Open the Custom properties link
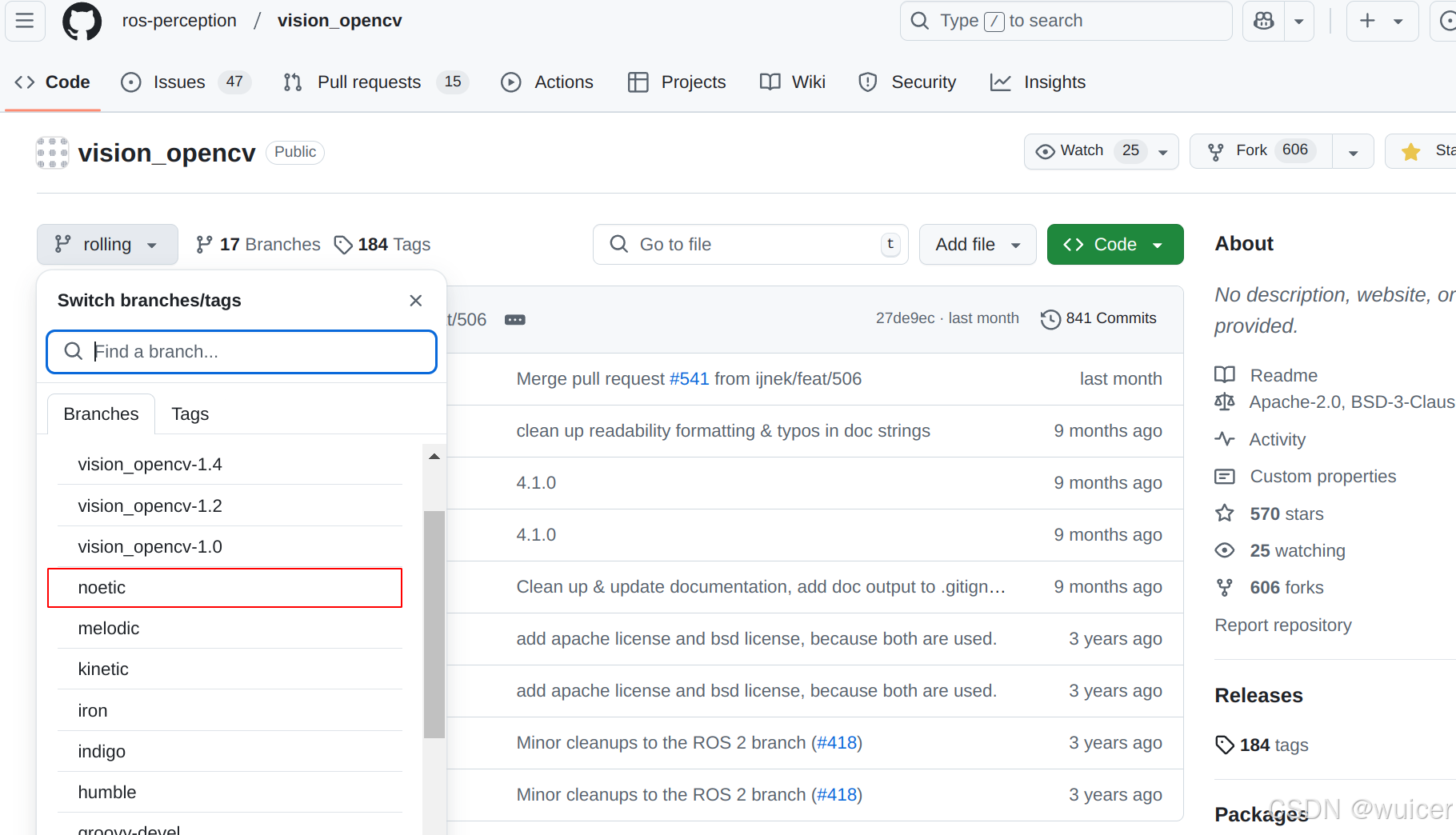 pyautogui.click(x=1306, y=477)
